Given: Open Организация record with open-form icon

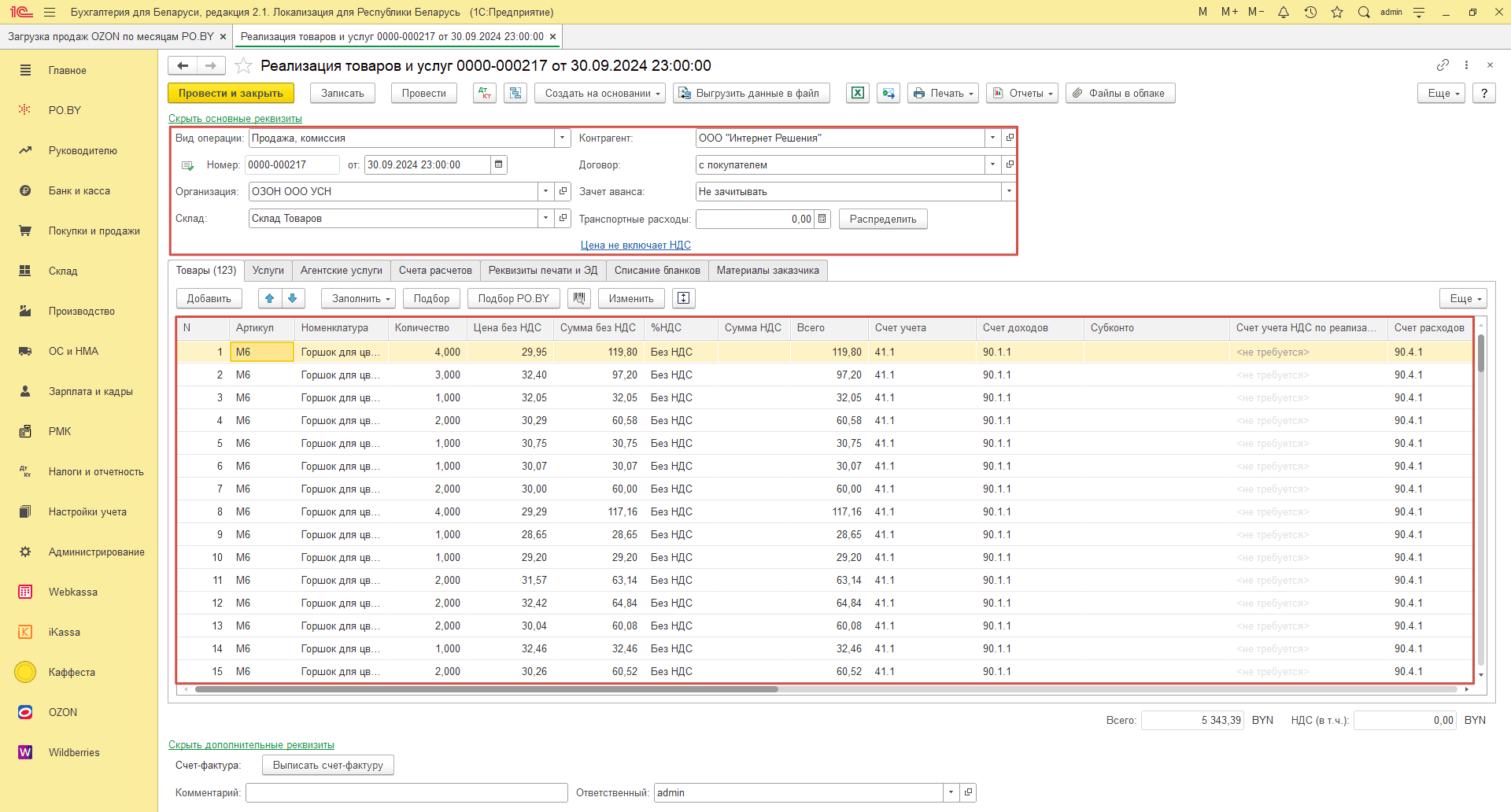Looking at the screenshot, I should click(563, 191).
